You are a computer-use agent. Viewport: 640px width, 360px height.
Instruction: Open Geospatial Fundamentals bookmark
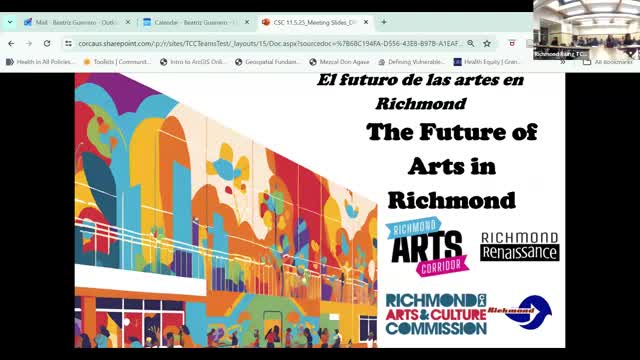pos(268,62)
